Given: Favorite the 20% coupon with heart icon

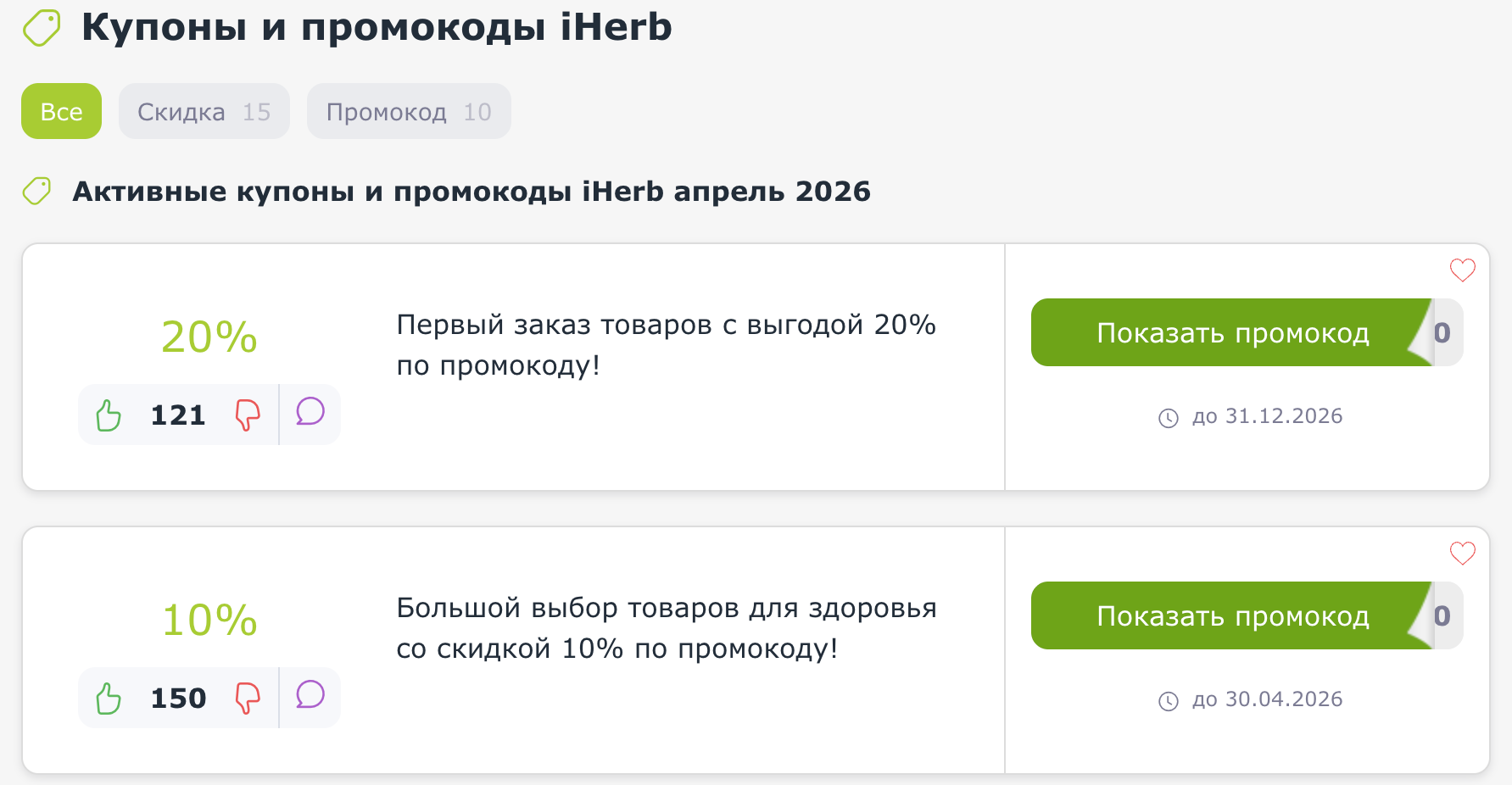Looking at the screenshot, I should [1462, 270].
